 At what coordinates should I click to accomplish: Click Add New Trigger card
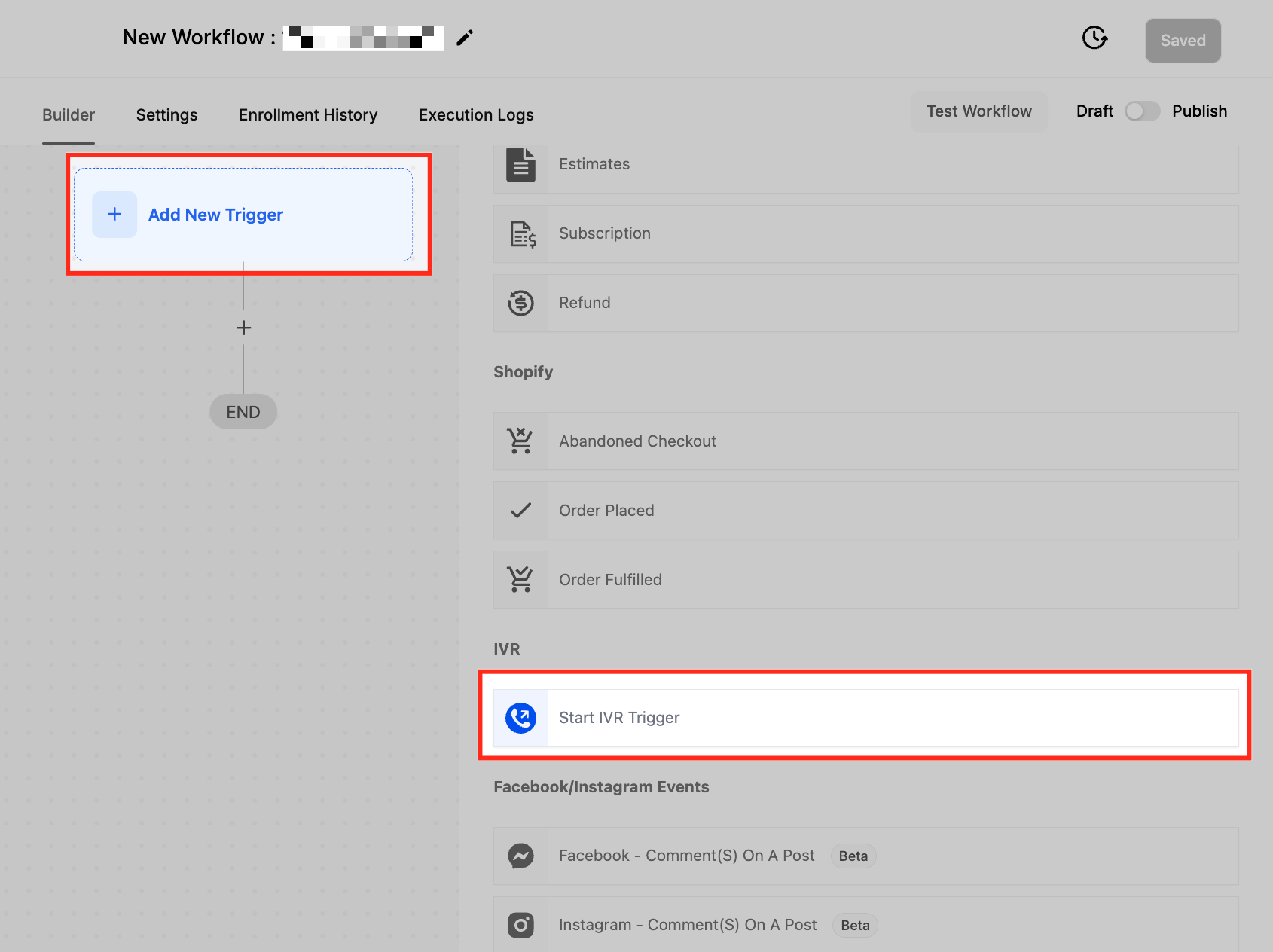tap(243, 215)
